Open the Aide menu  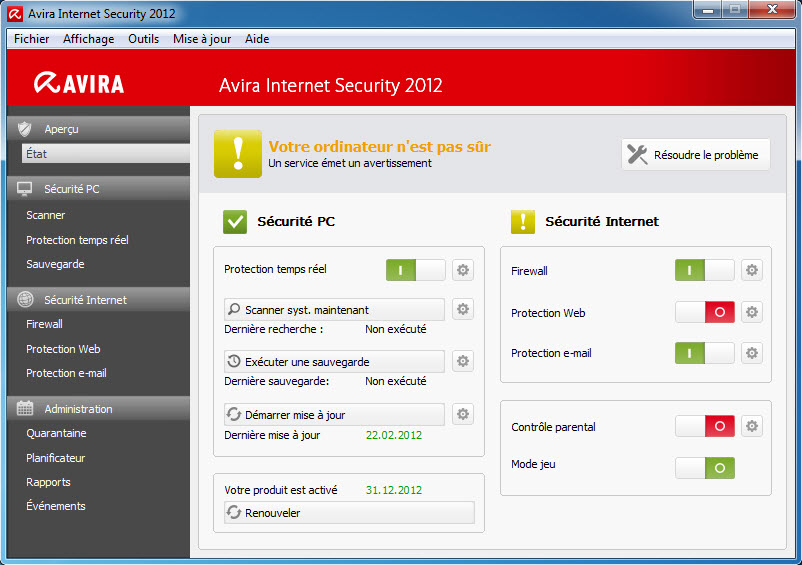click(x=257, y=39)
